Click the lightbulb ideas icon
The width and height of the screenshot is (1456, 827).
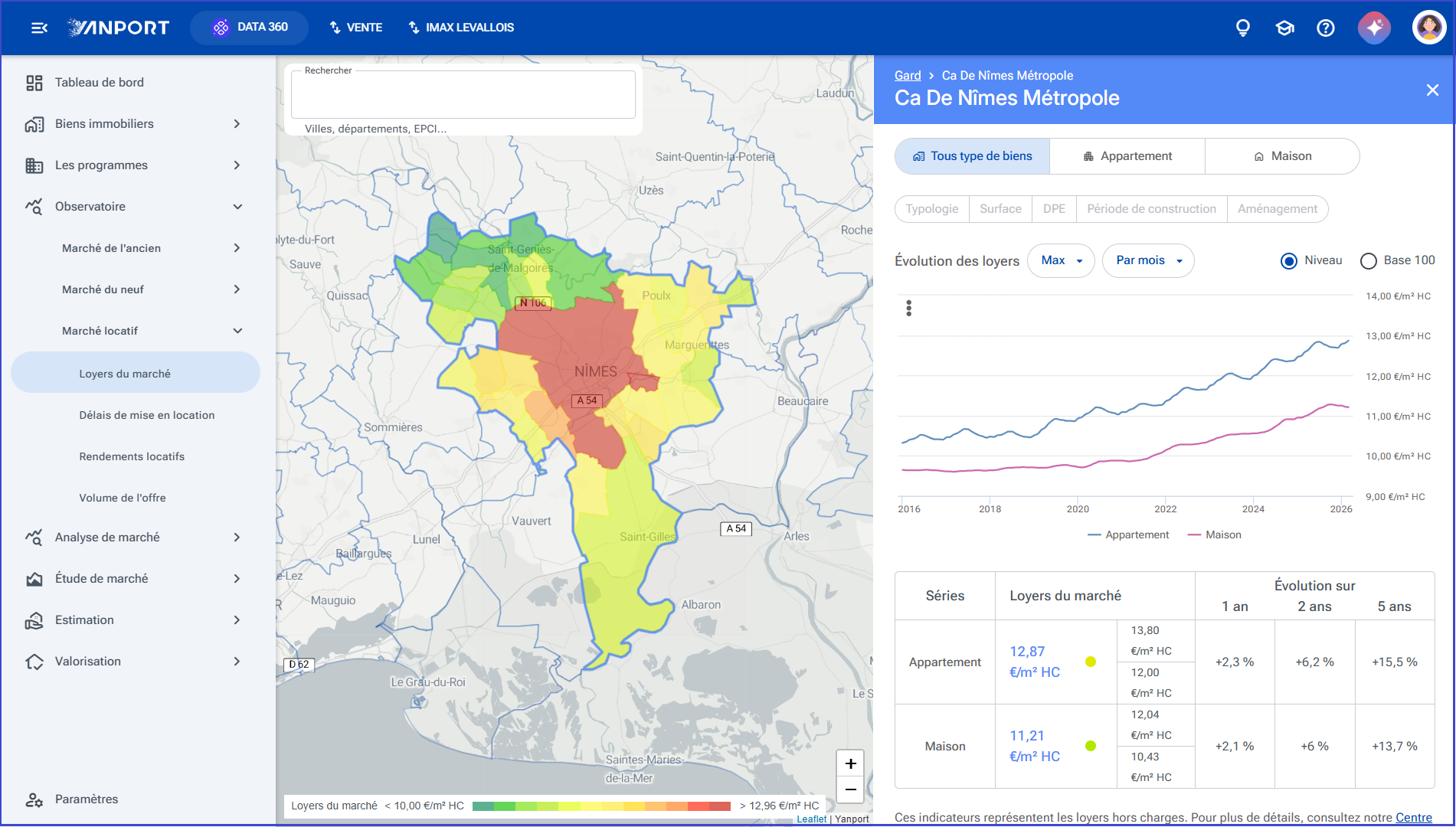[1243, 28]
